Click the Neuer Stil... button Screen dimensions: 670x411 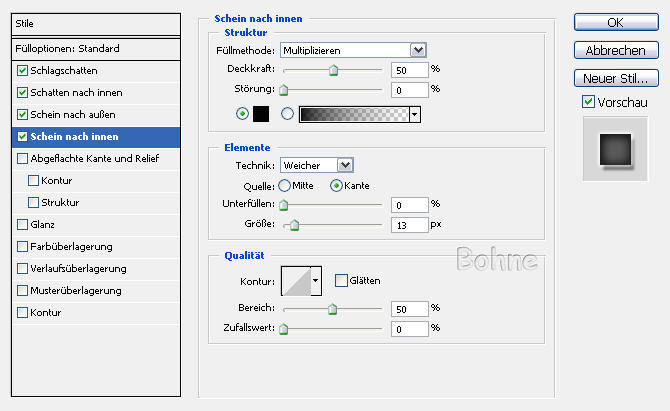pos(615,78)
